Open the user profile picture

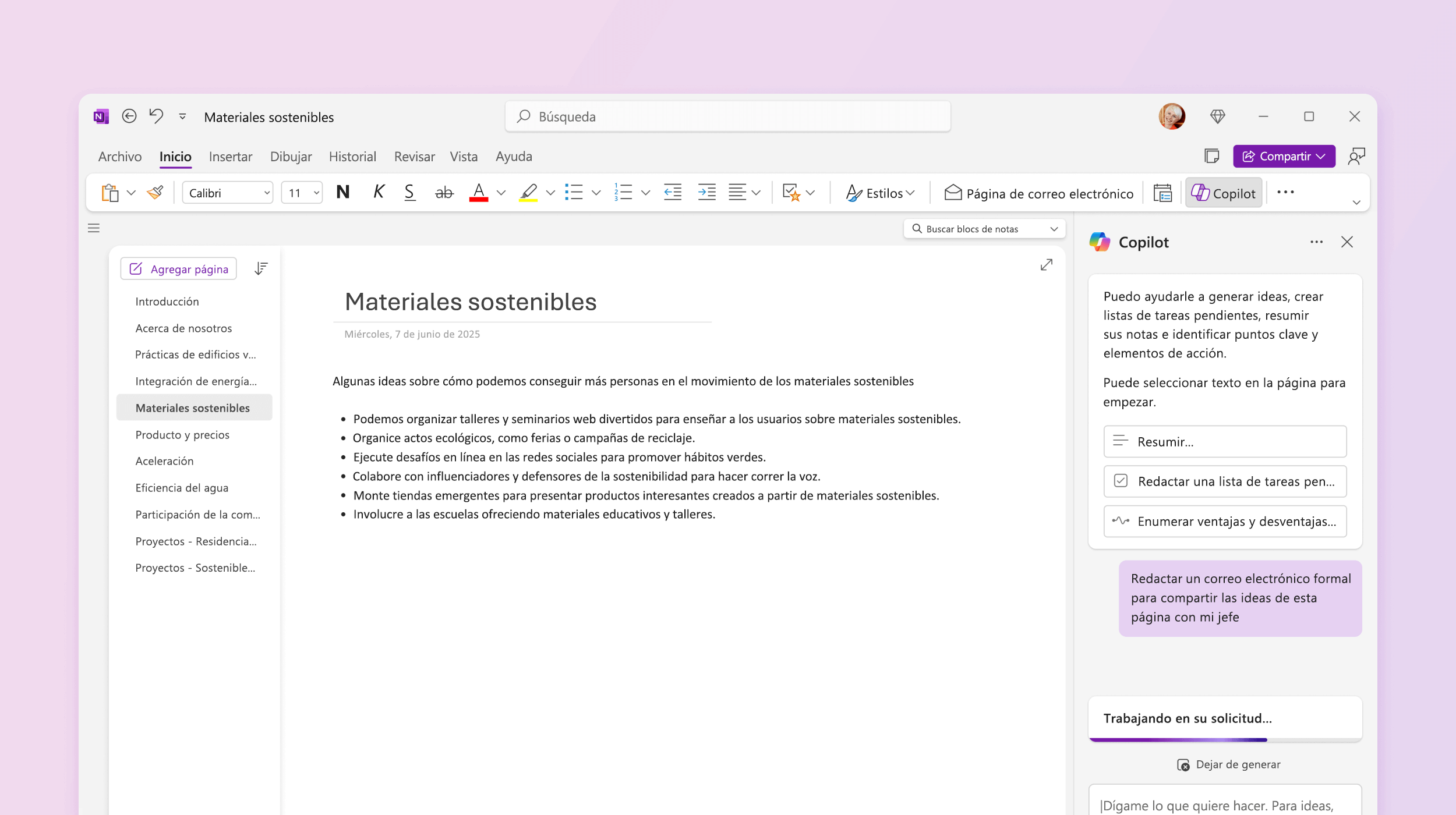tap(1172, 116)
